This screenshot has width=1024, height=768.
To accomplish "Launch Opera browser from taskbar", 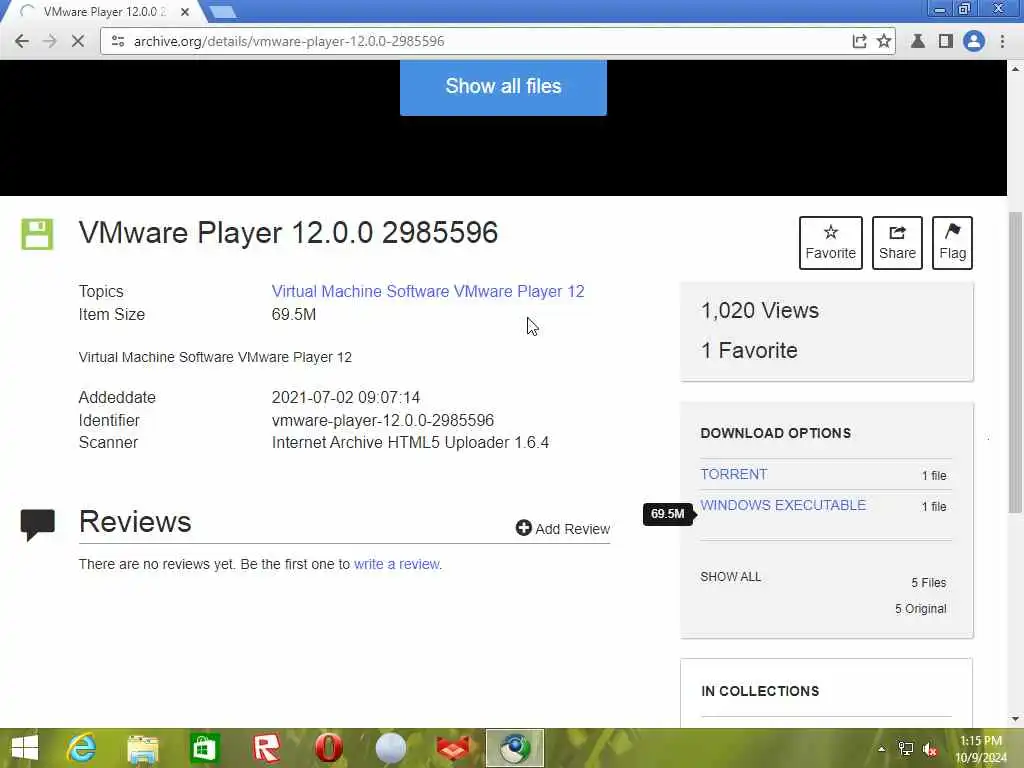I will coord(328,748).
